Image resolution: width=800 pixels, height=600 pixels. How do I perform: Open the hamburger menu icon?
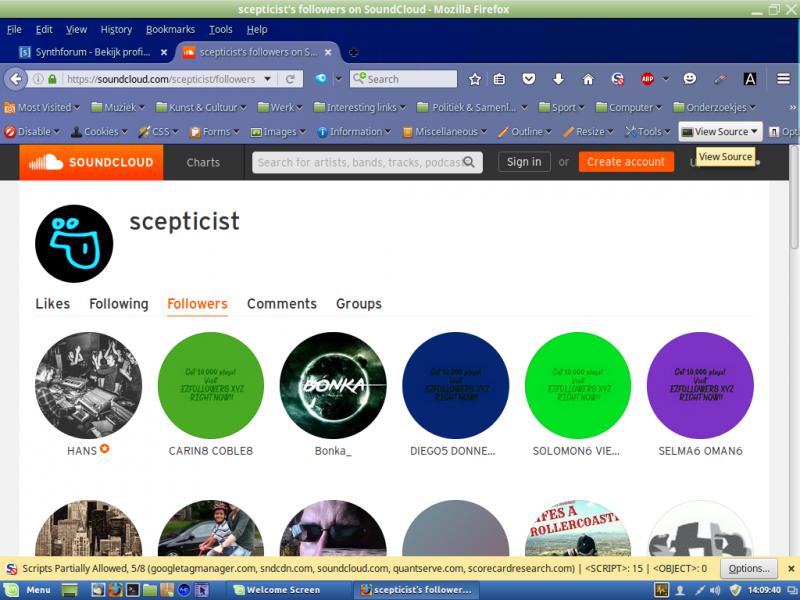point(783,79)
